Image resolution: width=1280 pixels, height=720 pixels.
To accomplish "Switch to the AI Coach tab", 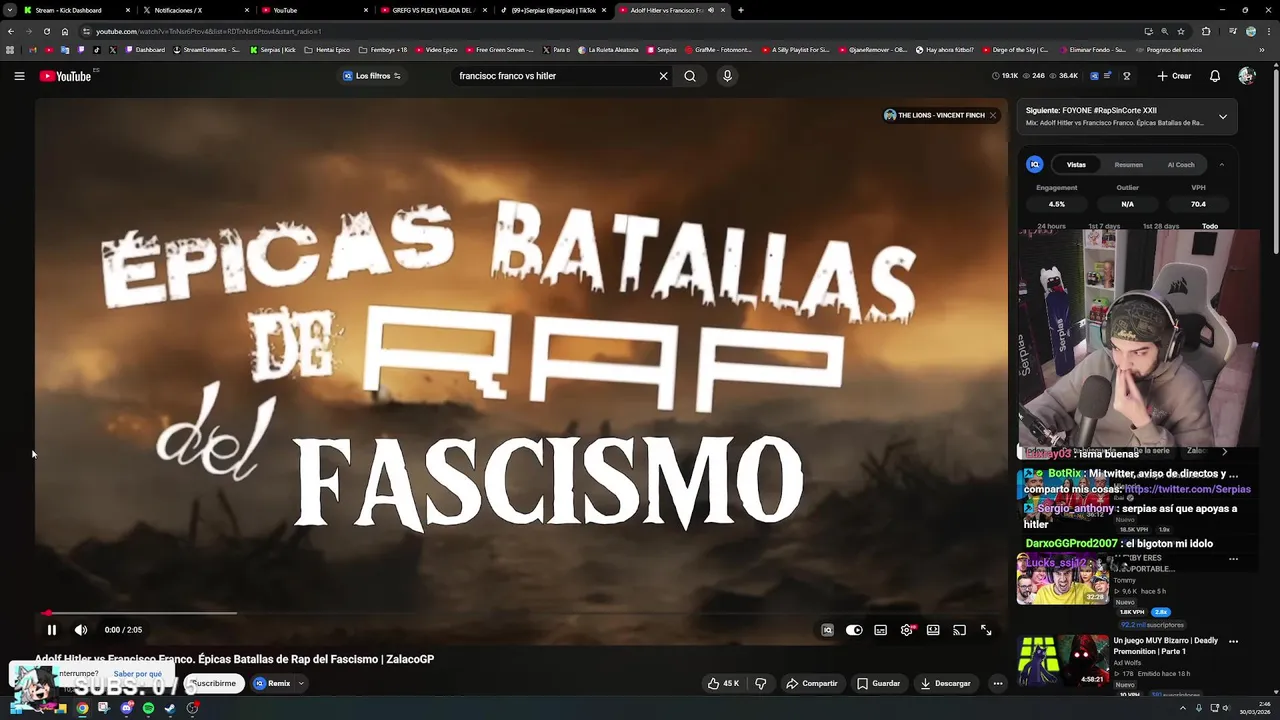I will point(1181,165).
